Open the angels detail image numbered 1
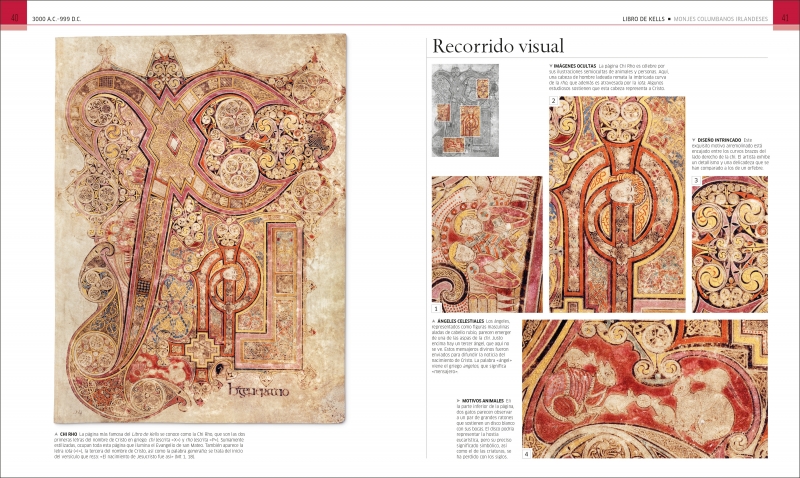This screenshot has width=800, height=478. click(x=487, y=244)
